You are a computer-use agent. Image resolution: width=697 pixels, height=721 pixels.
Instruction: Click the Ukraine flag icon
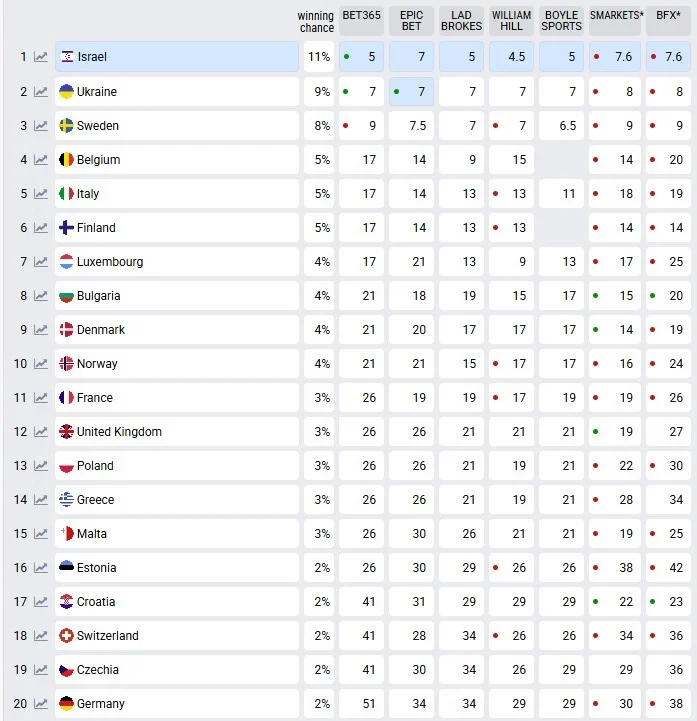(67, 92)
